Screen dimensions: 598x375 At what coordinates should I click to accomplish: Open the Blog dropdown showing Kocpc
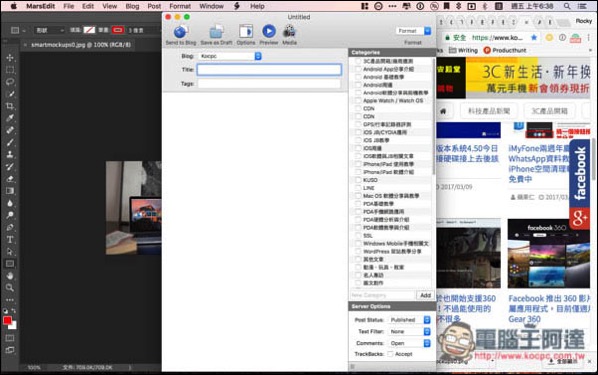pos(230,56)
